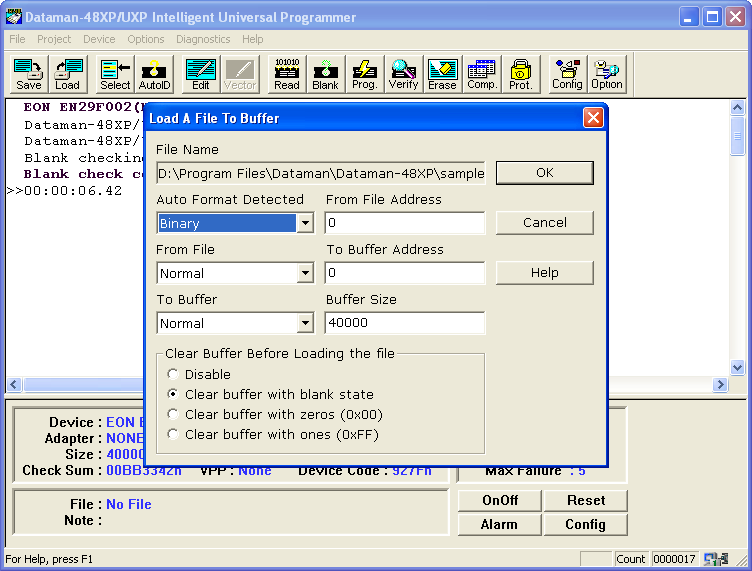The width and height of the screenshot is (752, 571).
Task: Choose Clear buffer with ones (0xFF)
Action: [x=173, y=434]
